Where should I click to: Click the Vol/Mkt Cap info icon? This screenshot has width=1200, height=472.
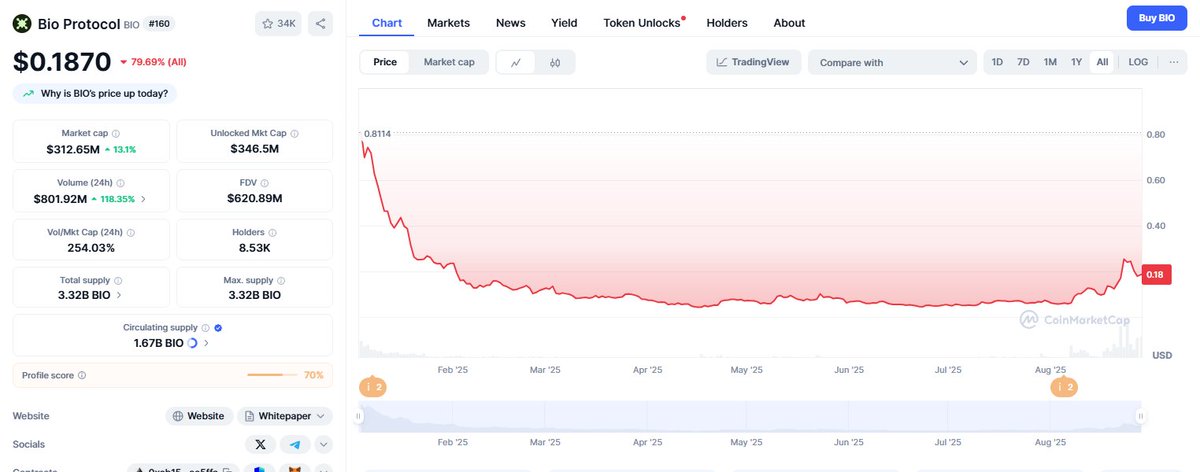(131, 232)
